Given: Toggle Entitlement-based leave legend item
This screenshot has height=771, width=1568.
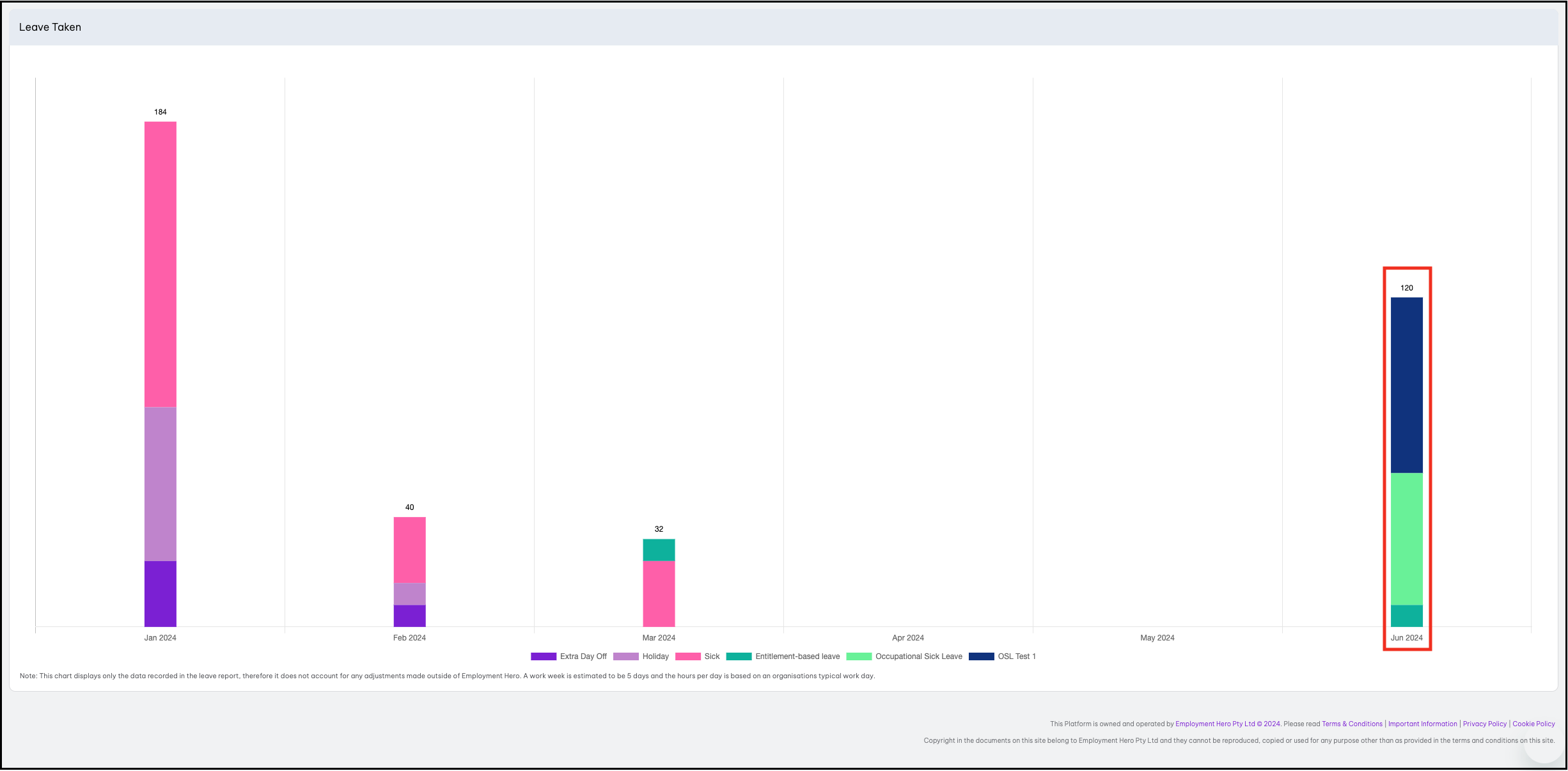Looking at the screenshot, I should [x=739, y=656].
